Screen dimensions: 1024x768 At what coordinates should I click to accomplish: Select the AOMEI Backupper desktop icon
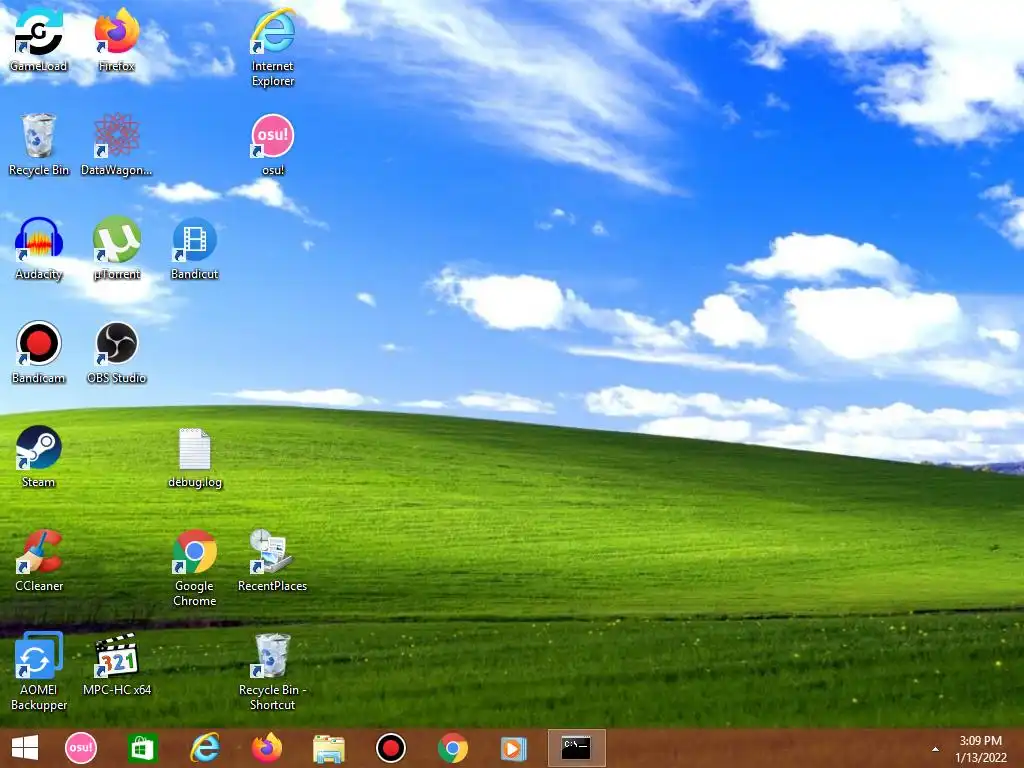pos(39,671)
